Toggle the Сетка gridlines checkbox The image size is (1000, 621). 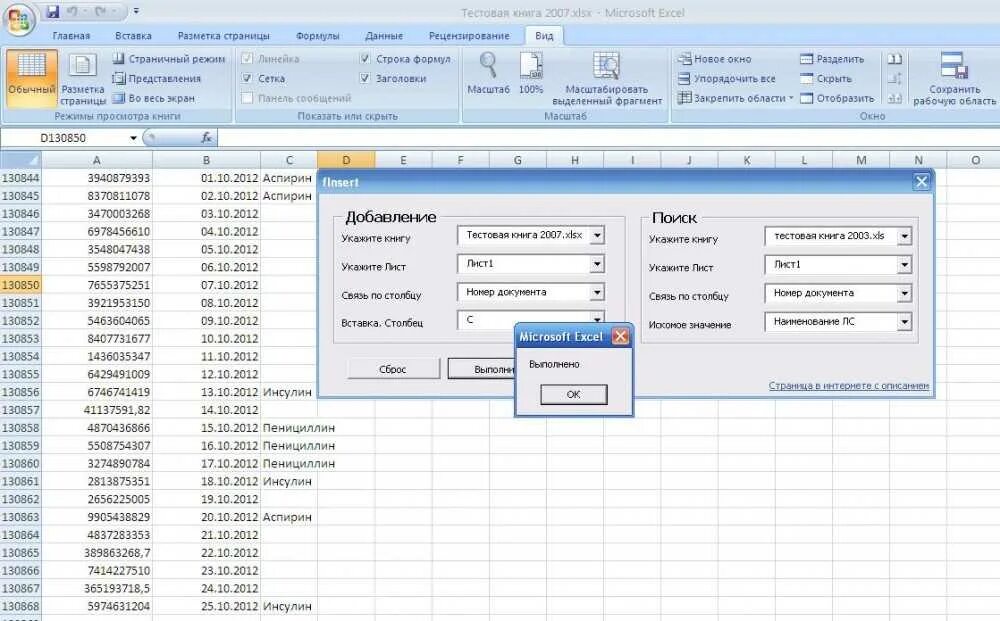[247, 78]
